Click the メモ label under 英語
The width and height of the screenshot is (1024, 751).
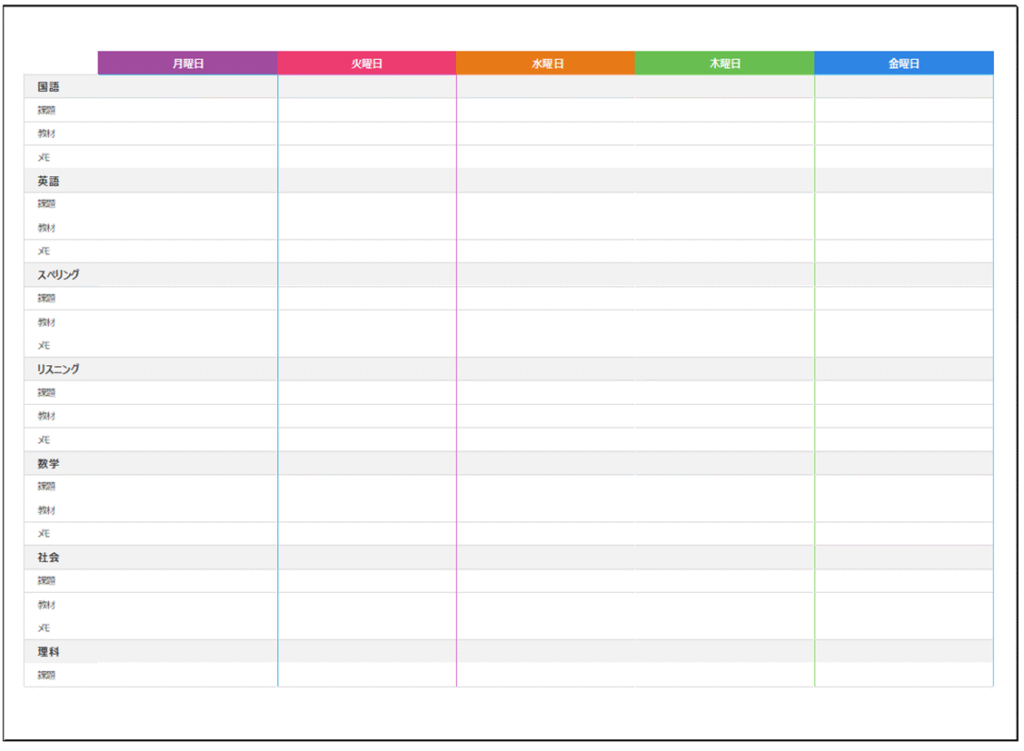click(44, 251)
